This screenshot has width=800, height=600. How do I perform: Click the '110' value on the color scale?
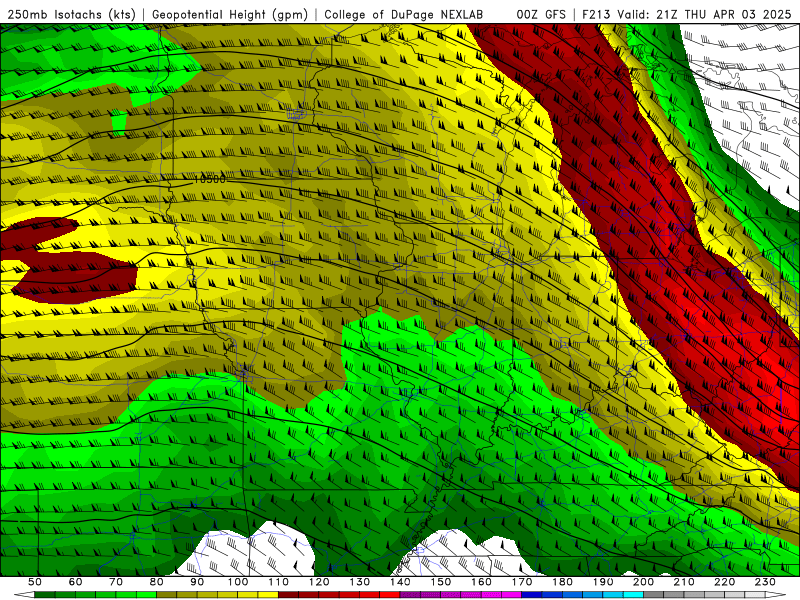tap(278, 582)
